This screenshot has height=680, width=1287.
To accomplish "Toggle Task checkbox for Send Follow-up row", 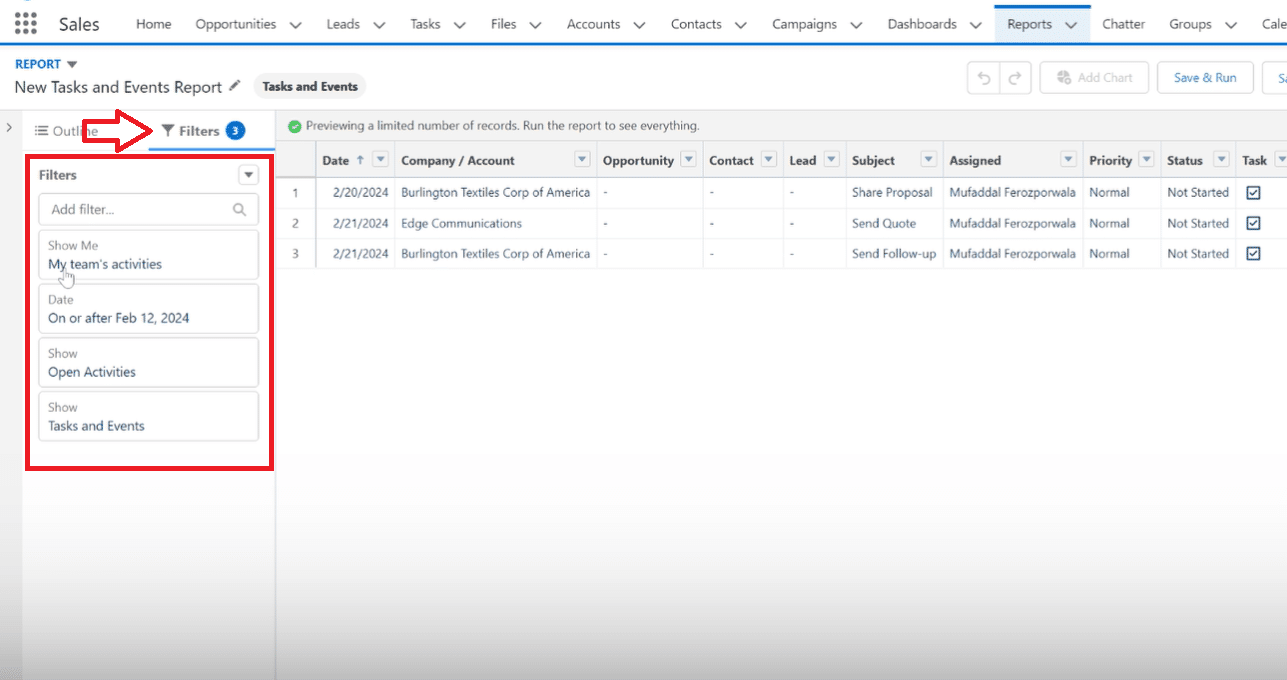I will 1253,254.
